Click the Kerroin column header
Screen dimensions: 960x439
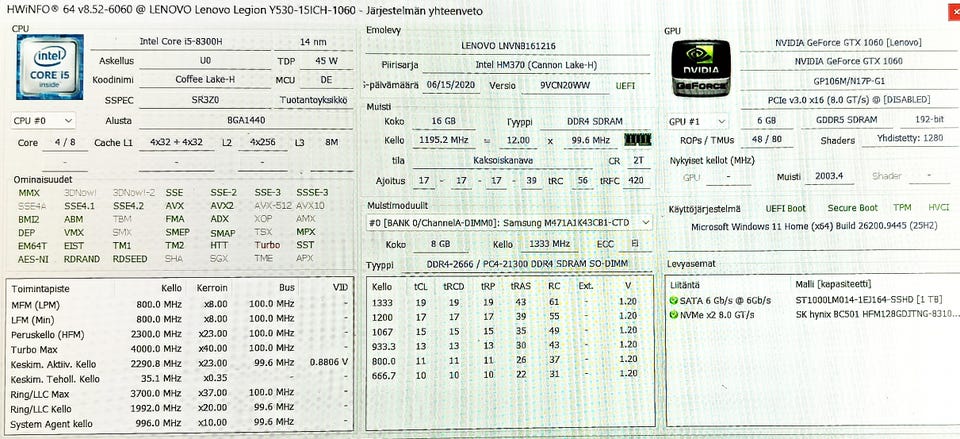(x=212, y=288)
